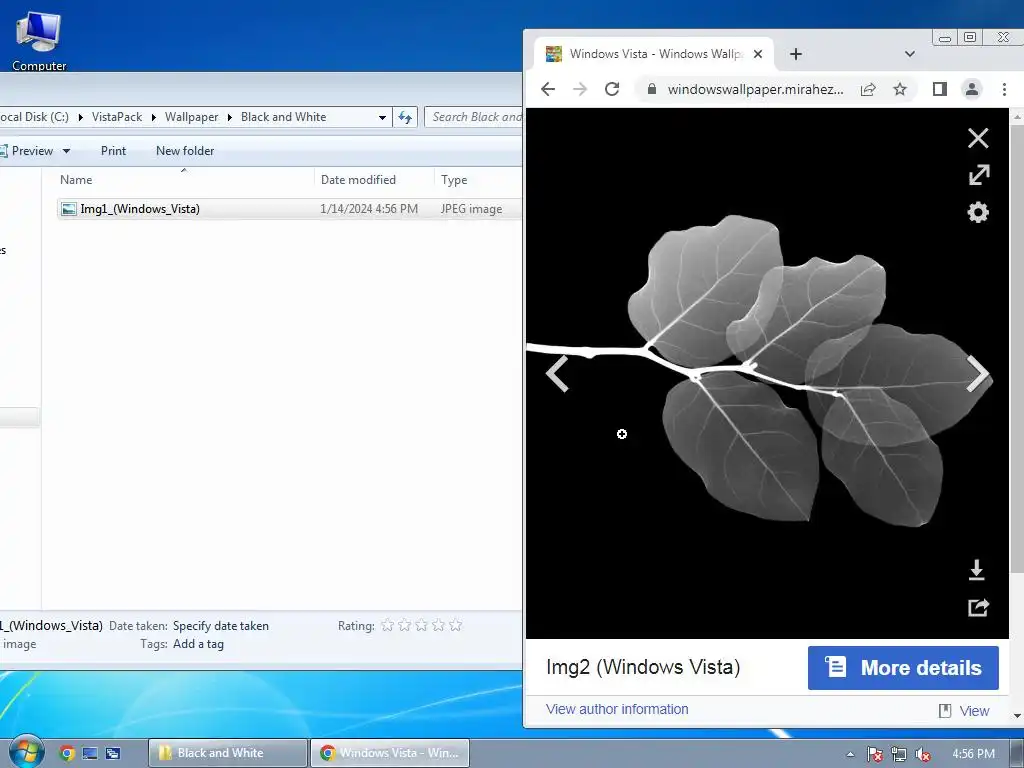Go to previous image in viewer
The image size is (1024, 768).
point(557,374)
